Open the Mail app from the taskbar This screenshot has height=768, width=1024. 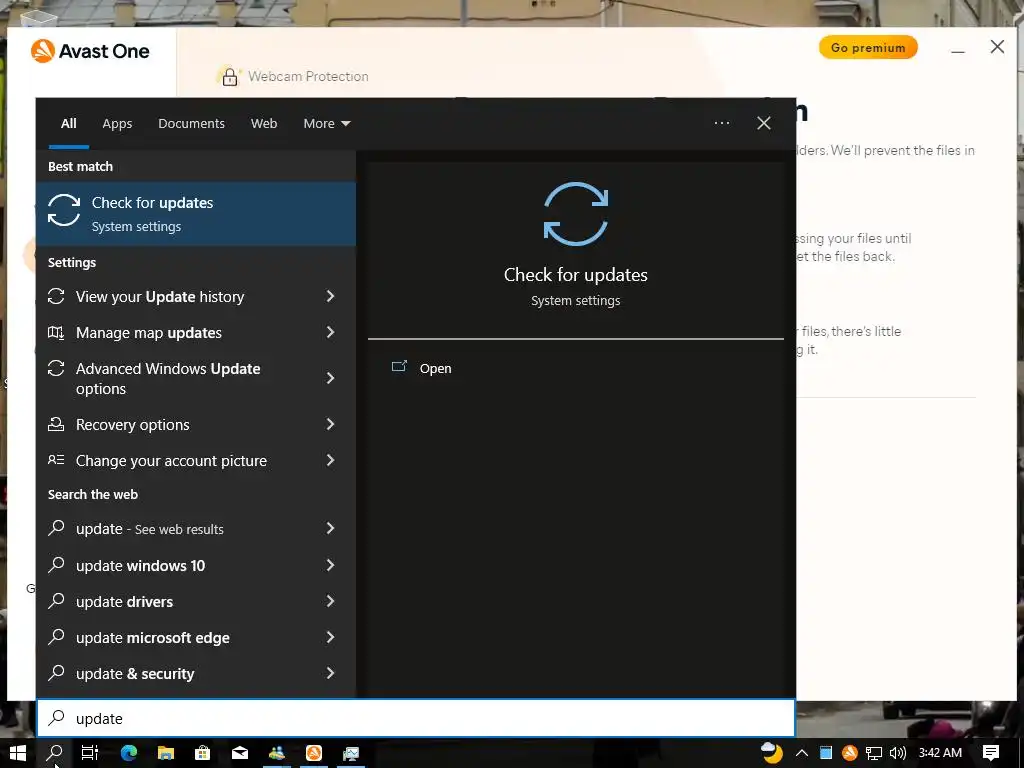point(240,753)
